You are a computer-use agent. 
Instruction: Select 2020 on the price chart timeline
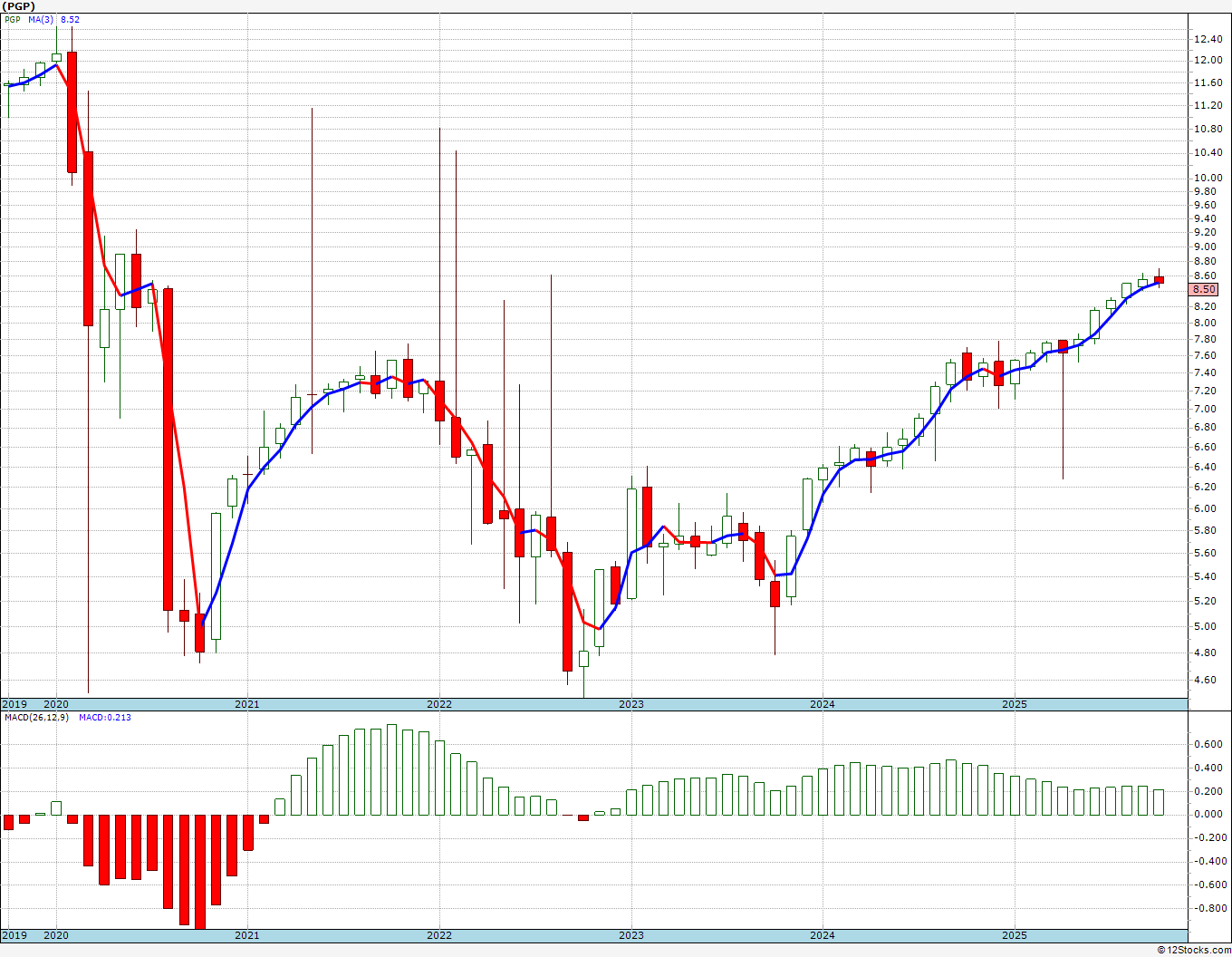click(56, 704)
